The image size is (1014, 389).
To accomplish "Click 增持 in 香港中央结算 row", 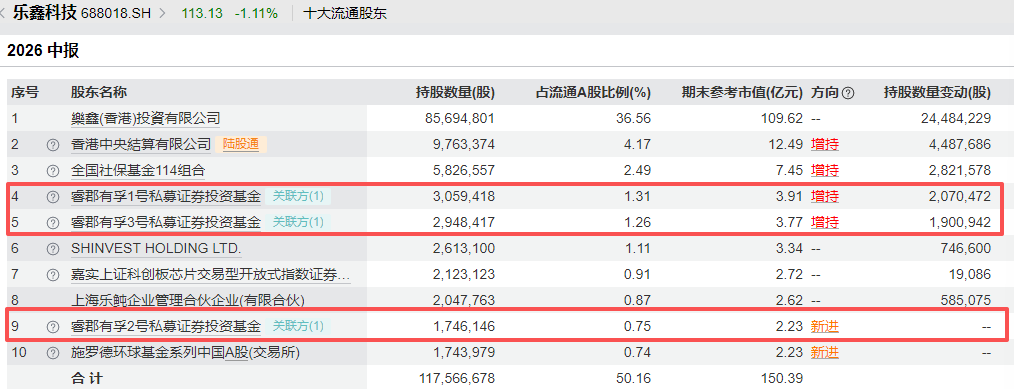I will pyautogui.click(x=825, y=145).
